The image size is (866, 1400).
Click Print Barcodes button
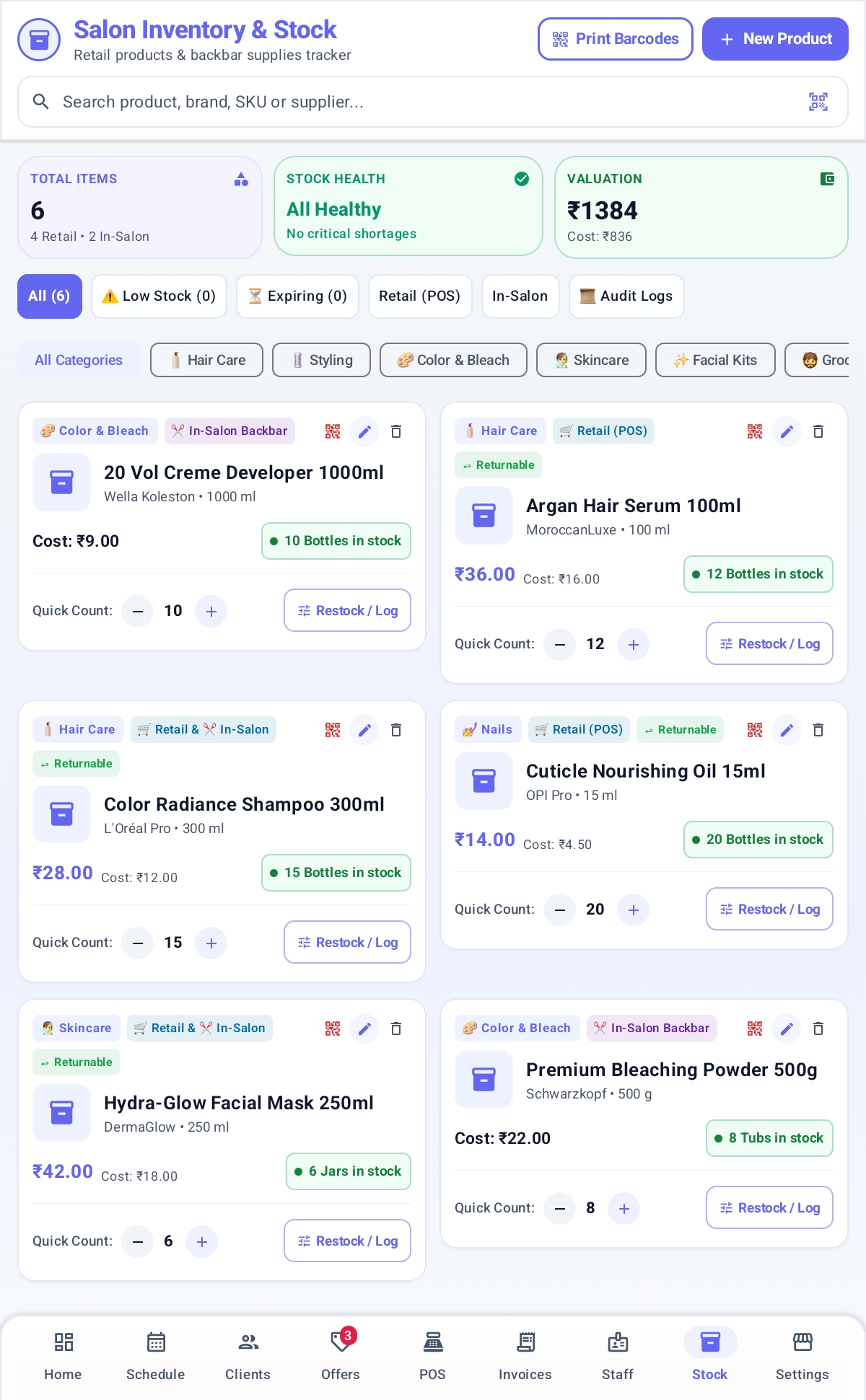pyautogui.click(x=616, y=39)
